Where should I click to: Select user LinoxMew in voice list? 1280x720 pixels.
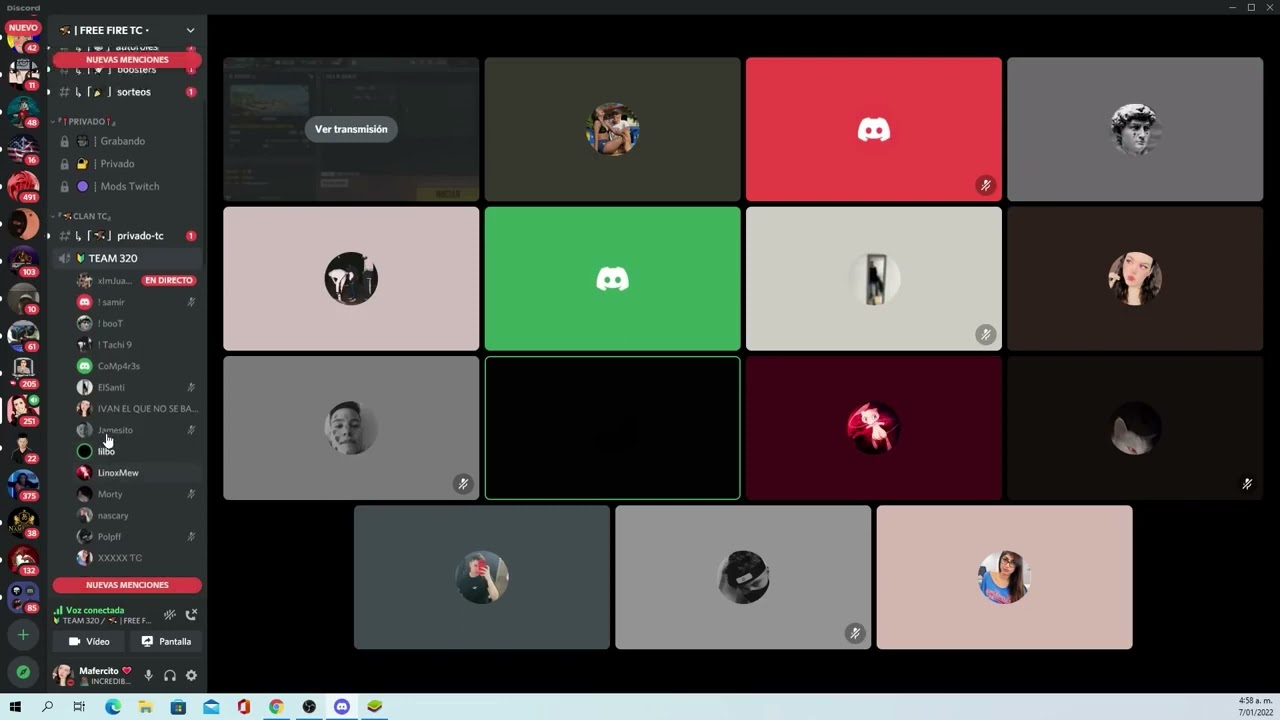coord(137,473)
